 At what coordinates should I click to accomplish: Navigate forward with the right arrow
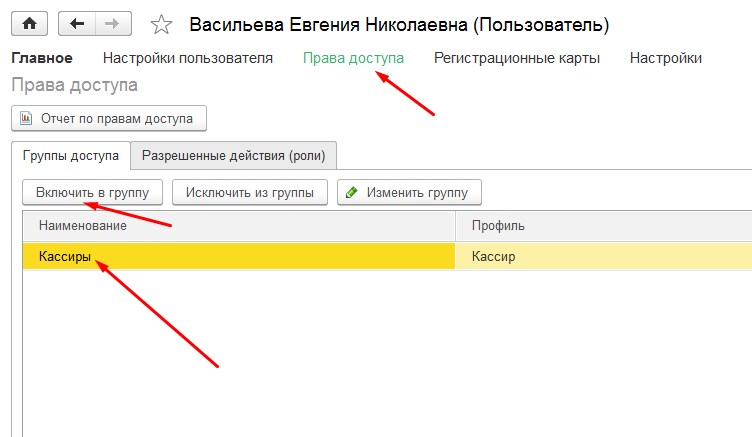pyautogui.click(x=113, y=24)
